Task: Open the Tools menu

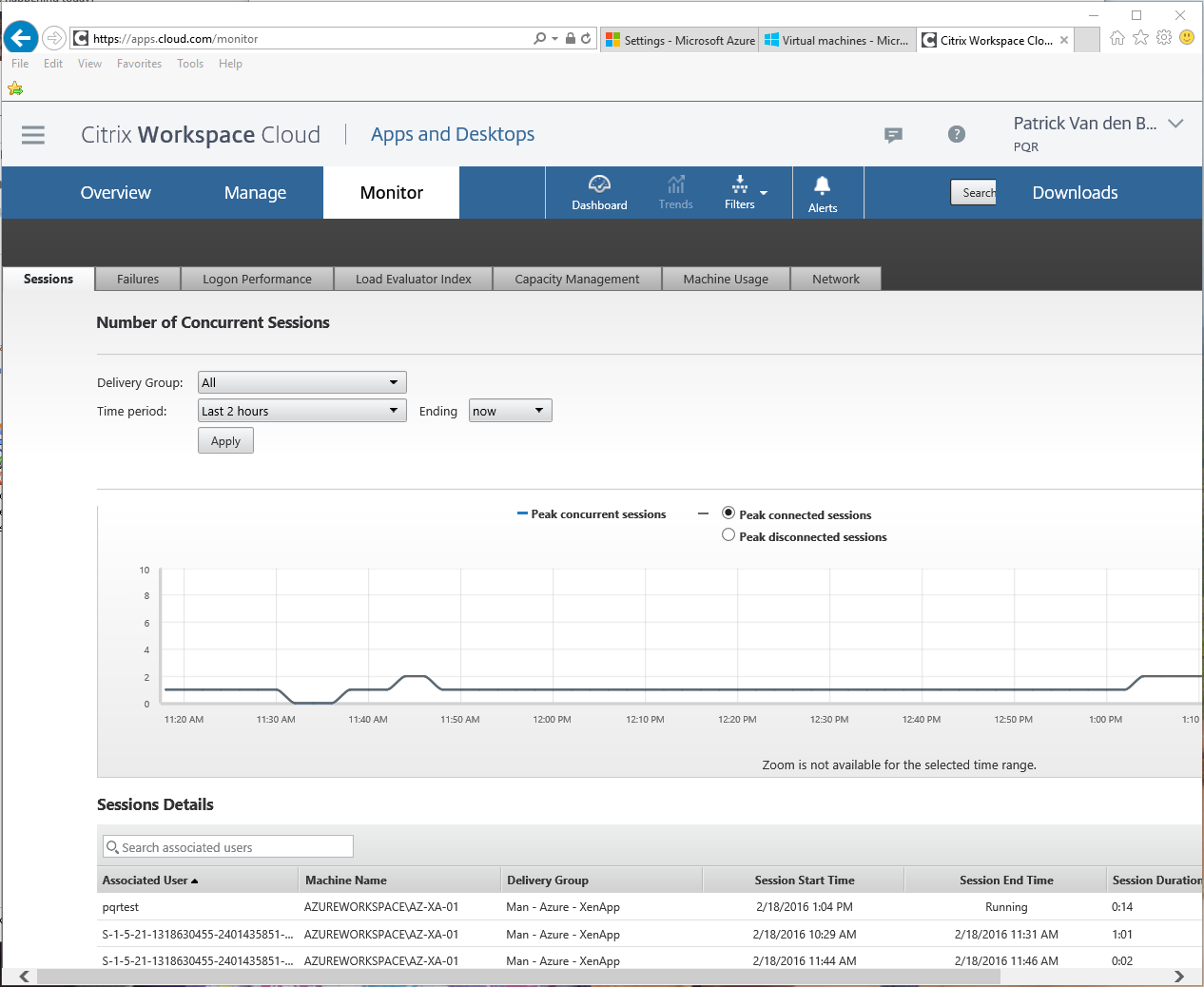Action: [190, 64]
